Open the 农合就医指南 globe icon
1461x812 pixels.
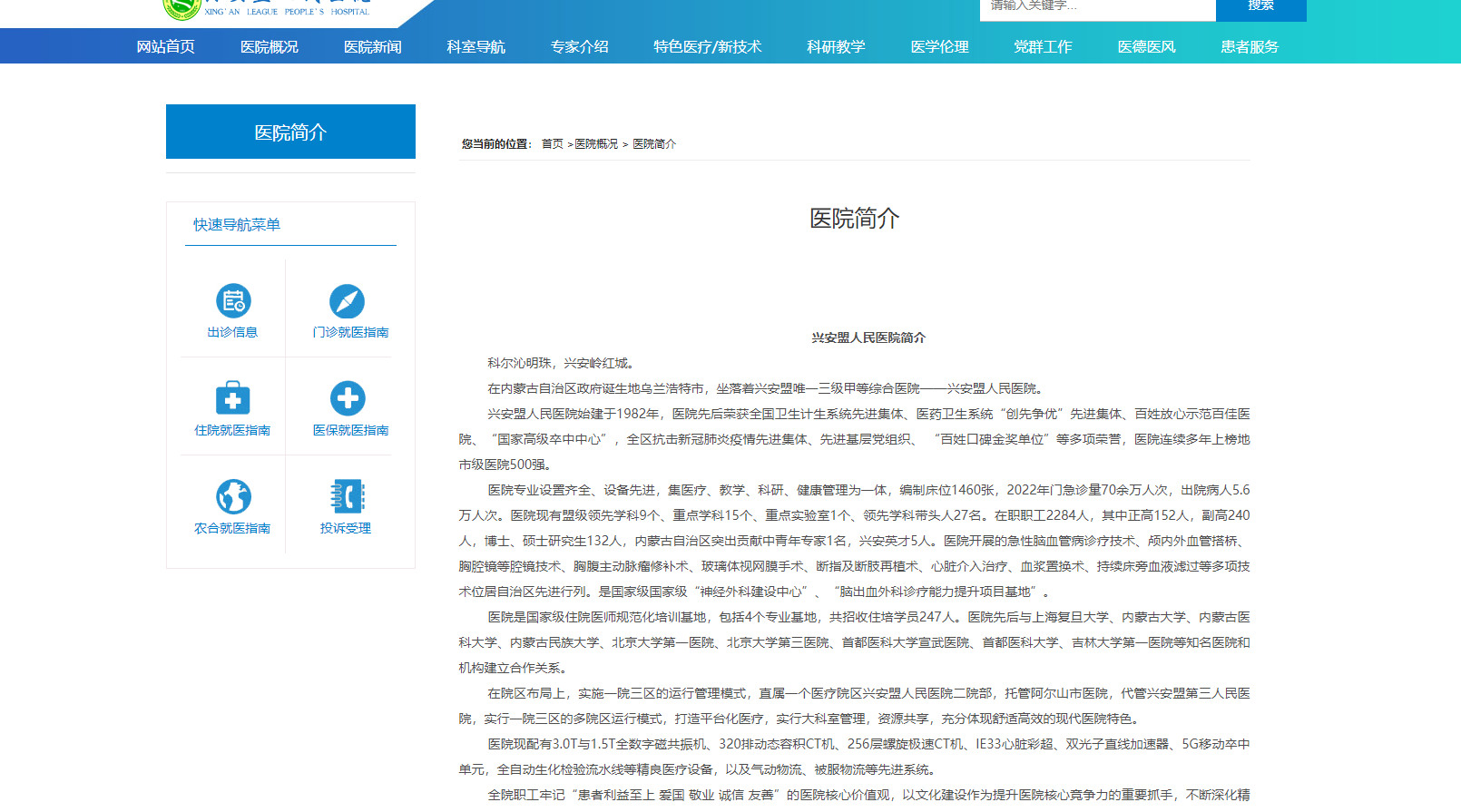click(233, 496)
